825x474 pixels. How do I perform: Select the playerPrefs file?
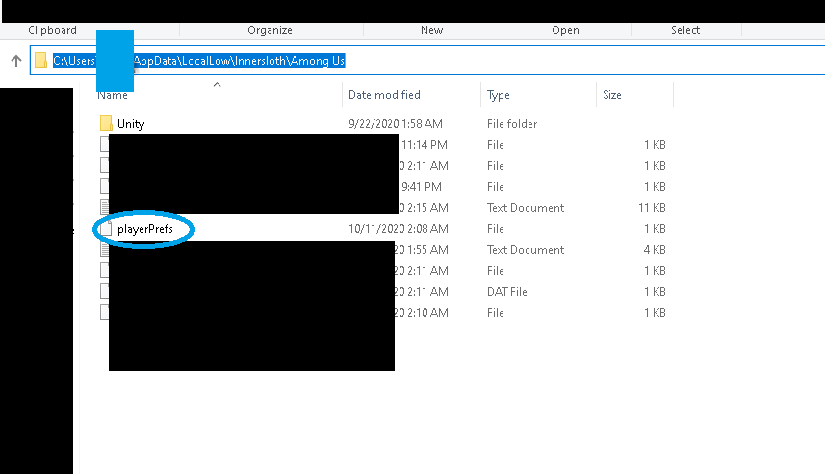(145, 229)
